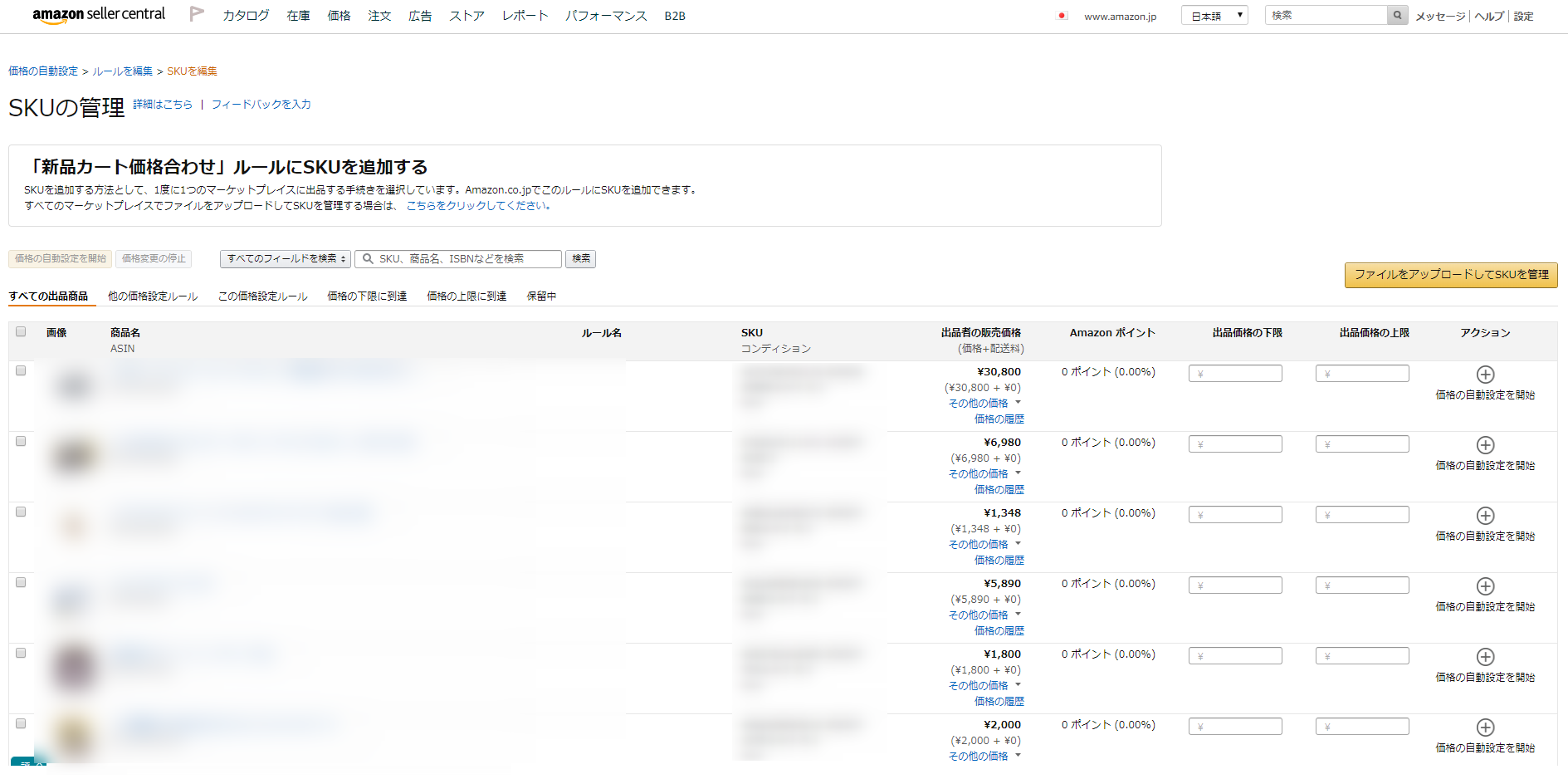Click the magnifier search button in header
1568x779 pixels.
tap(1397, 15)
